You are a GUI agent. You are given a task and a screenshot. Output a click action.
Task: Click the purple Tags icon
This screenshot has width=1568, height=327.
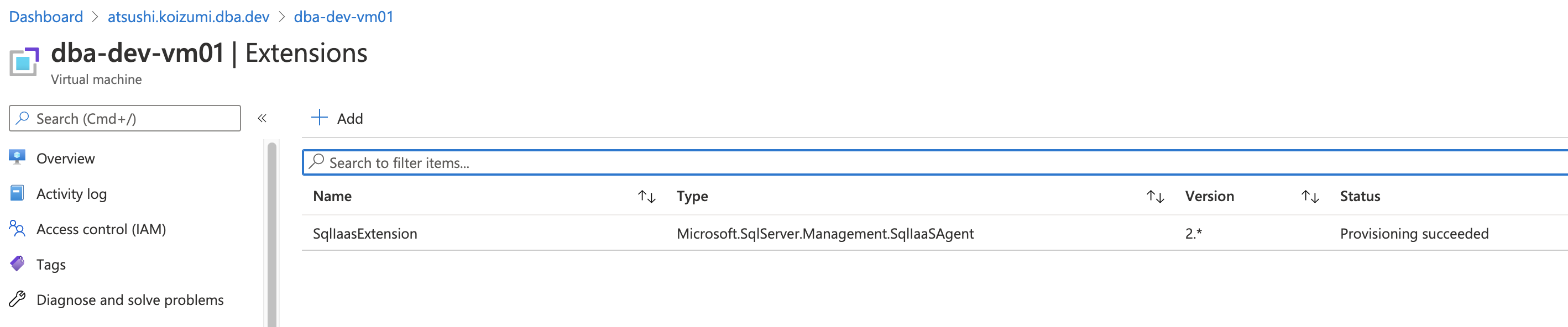(17, 264)
